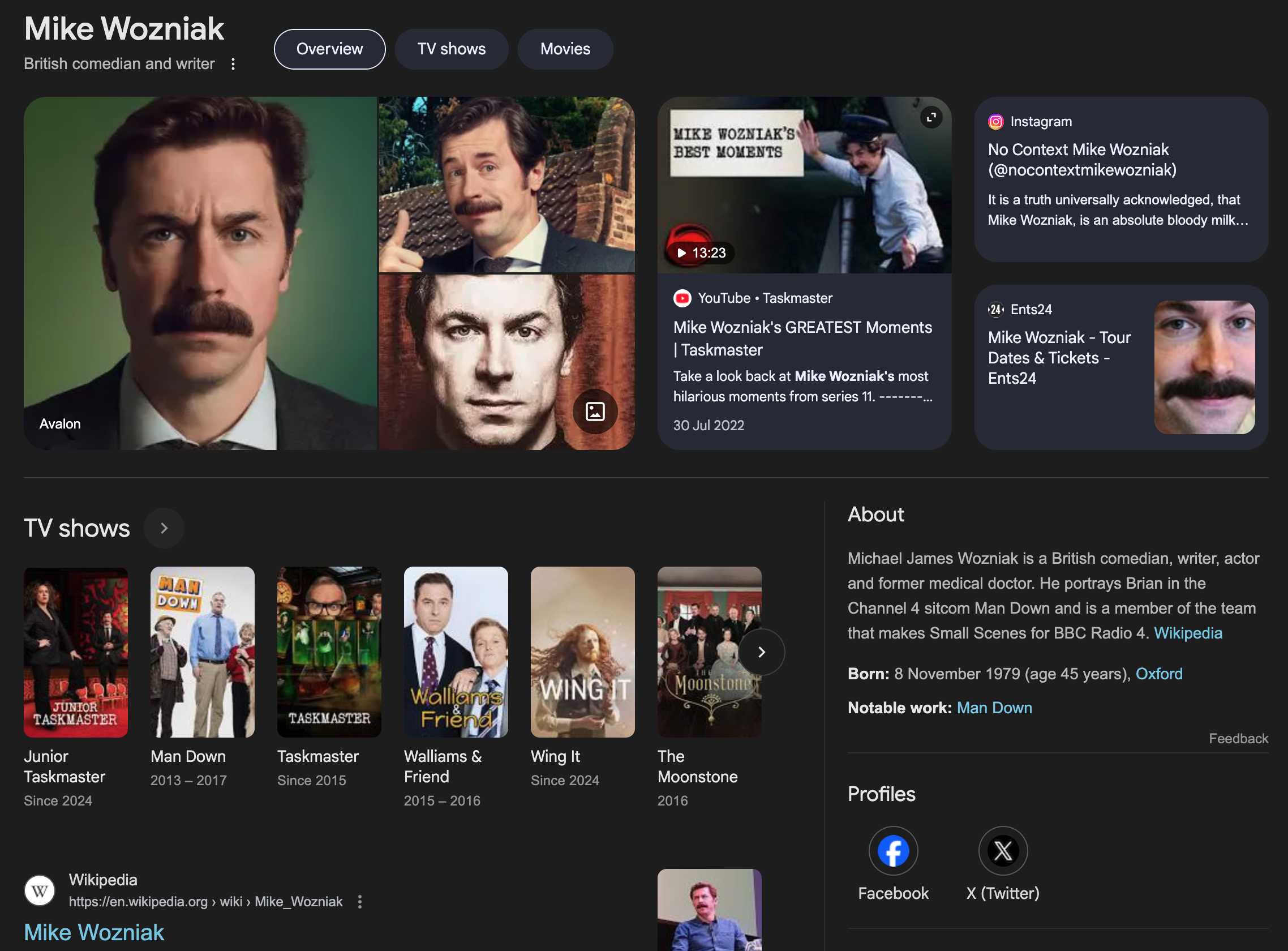Switch to the Movies tab
The width and height of the screenshot is (1288, 951).
(x=565, y=49)
